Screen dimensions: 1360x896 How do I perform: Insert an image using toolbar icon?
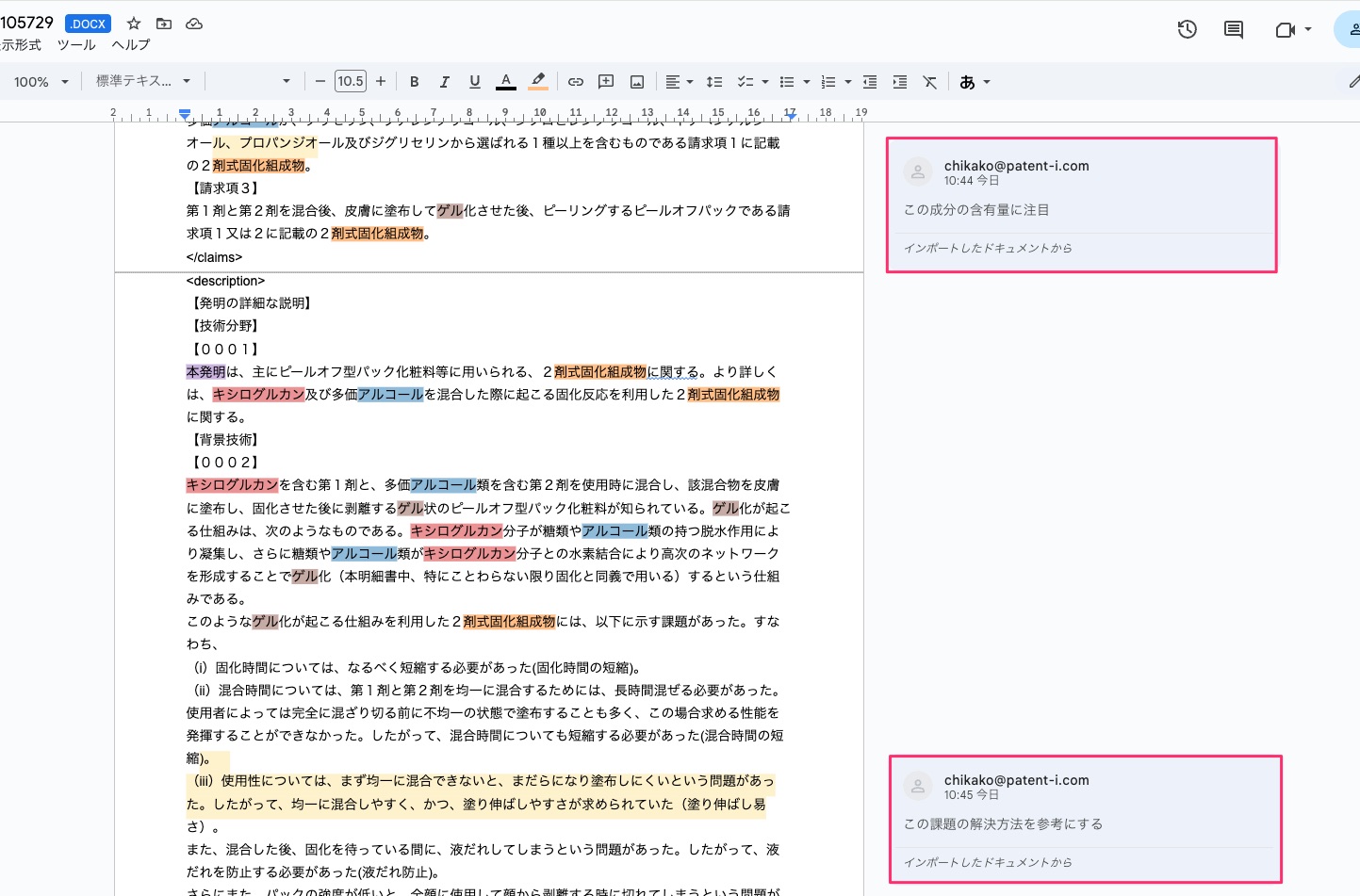pos(637,82)
